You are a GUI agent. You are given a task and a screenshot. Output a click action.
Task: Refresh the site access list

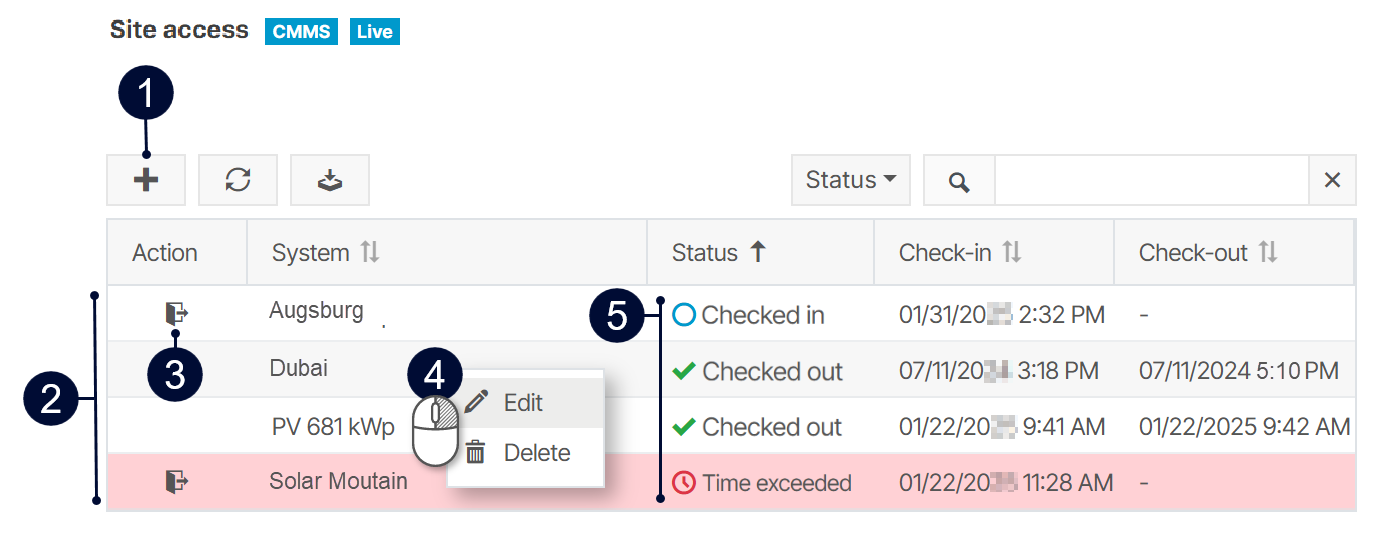tap(238, 180)
